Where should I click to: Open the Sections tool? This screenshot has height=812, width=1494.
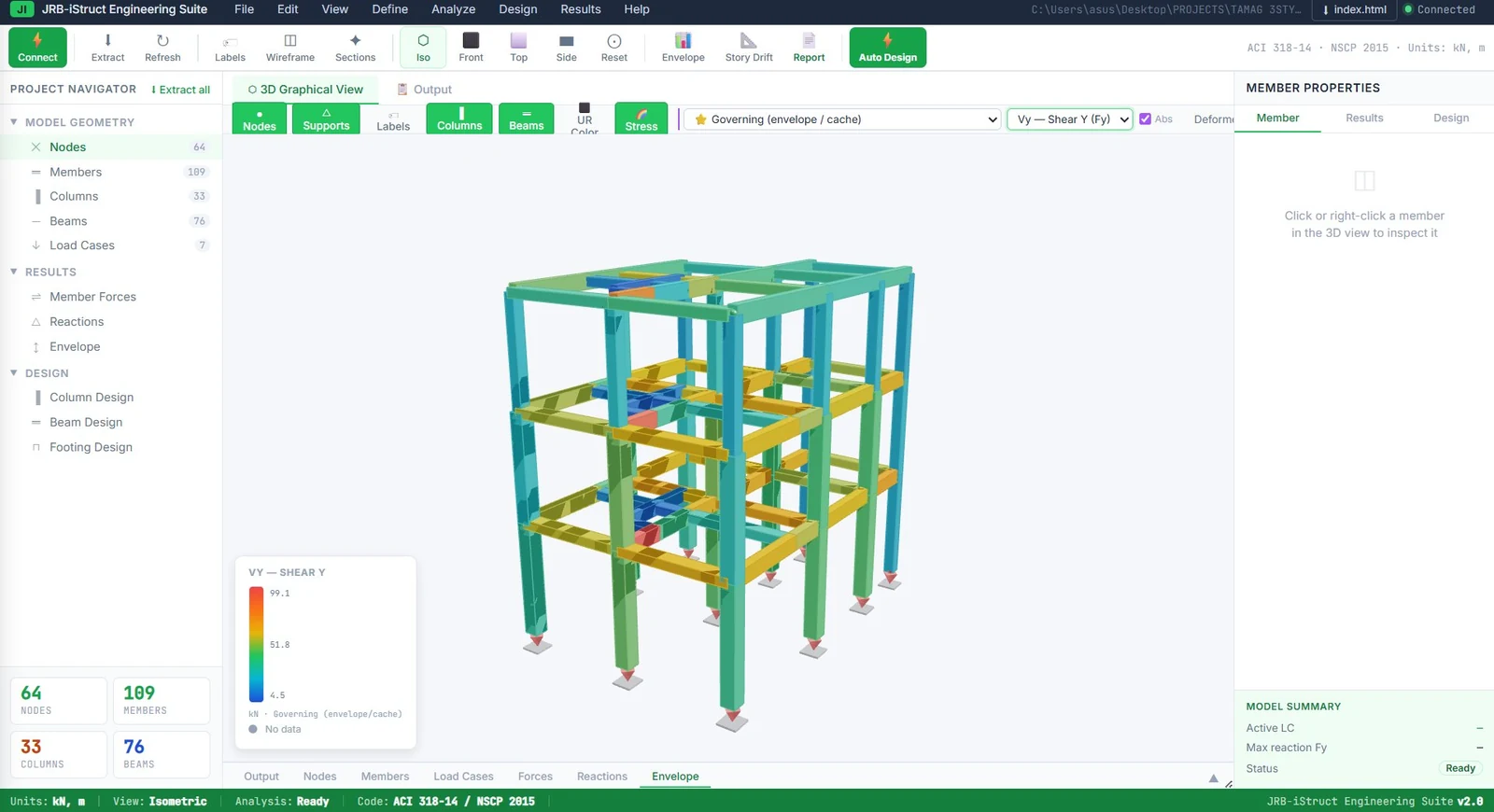[x=355, y=48]
